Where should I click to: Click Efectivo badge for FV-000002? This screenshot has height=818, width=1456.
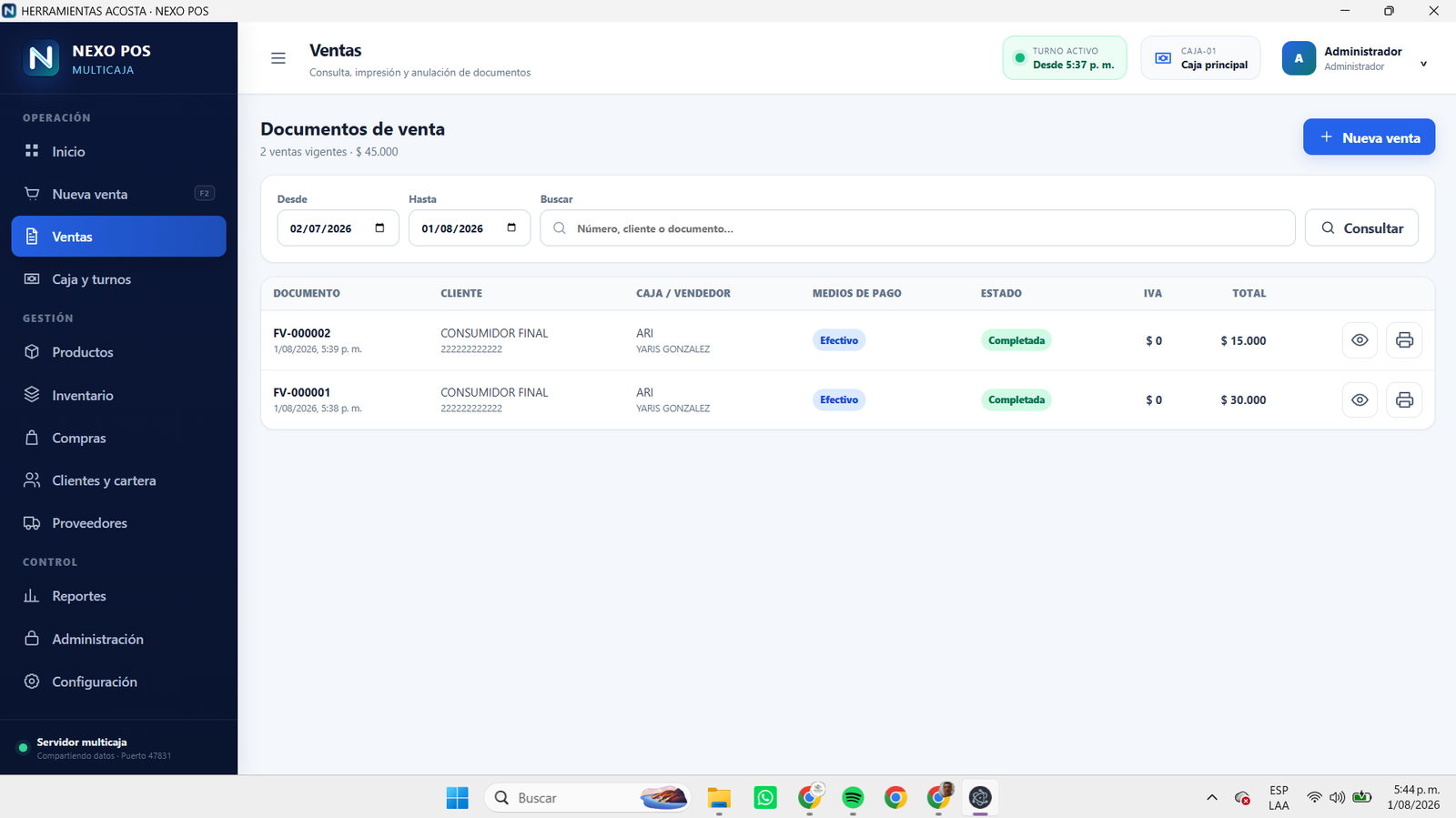(x=839, y=340)
